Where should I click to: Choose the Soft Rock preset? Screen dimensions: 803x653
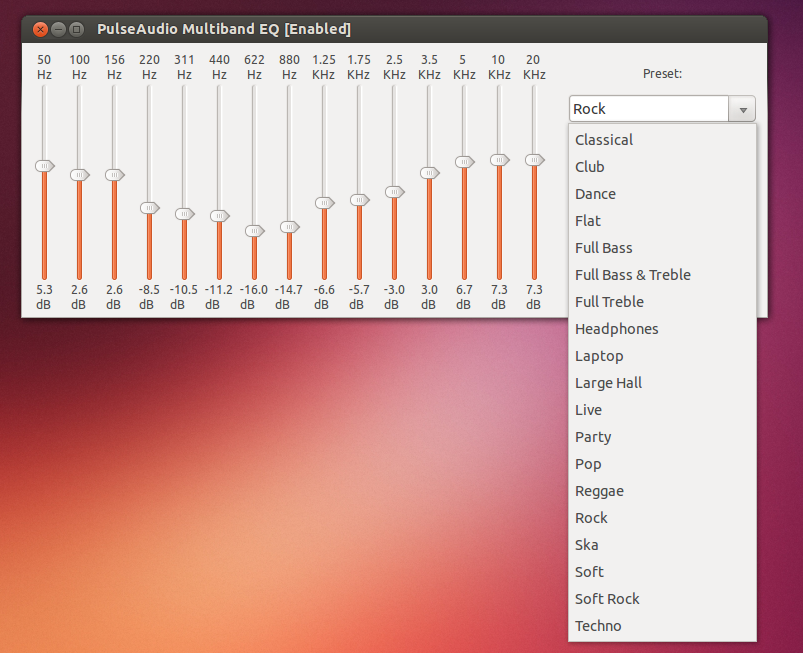point(607,598)
